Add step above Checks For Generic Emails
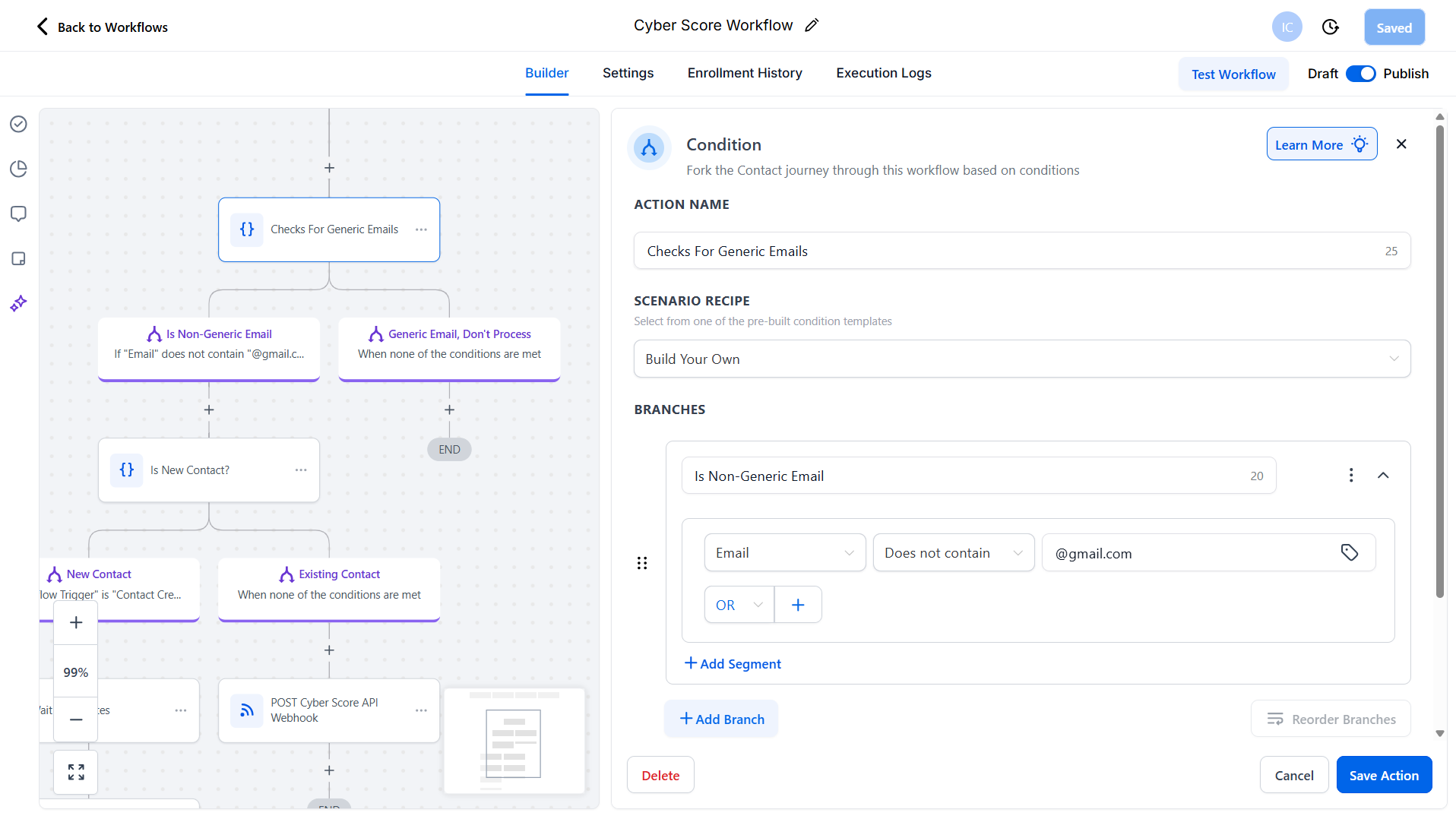The height and width of the screenshot is (819, 1456). pyautogui.click(x=329, y=168)
